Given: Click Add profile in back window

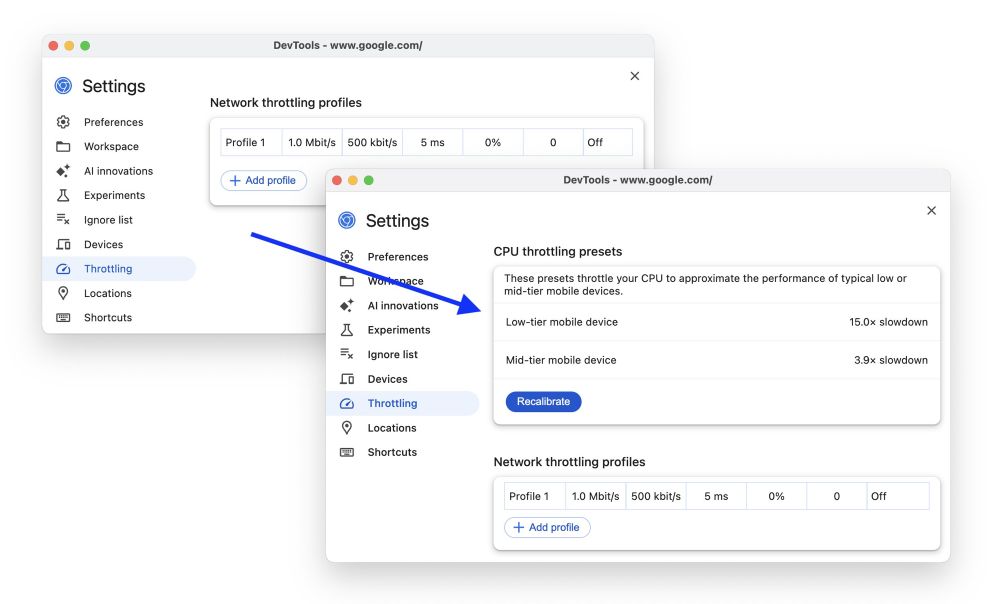Looking at the screenshot, I should pyautogui.click(x=263, y=180).
